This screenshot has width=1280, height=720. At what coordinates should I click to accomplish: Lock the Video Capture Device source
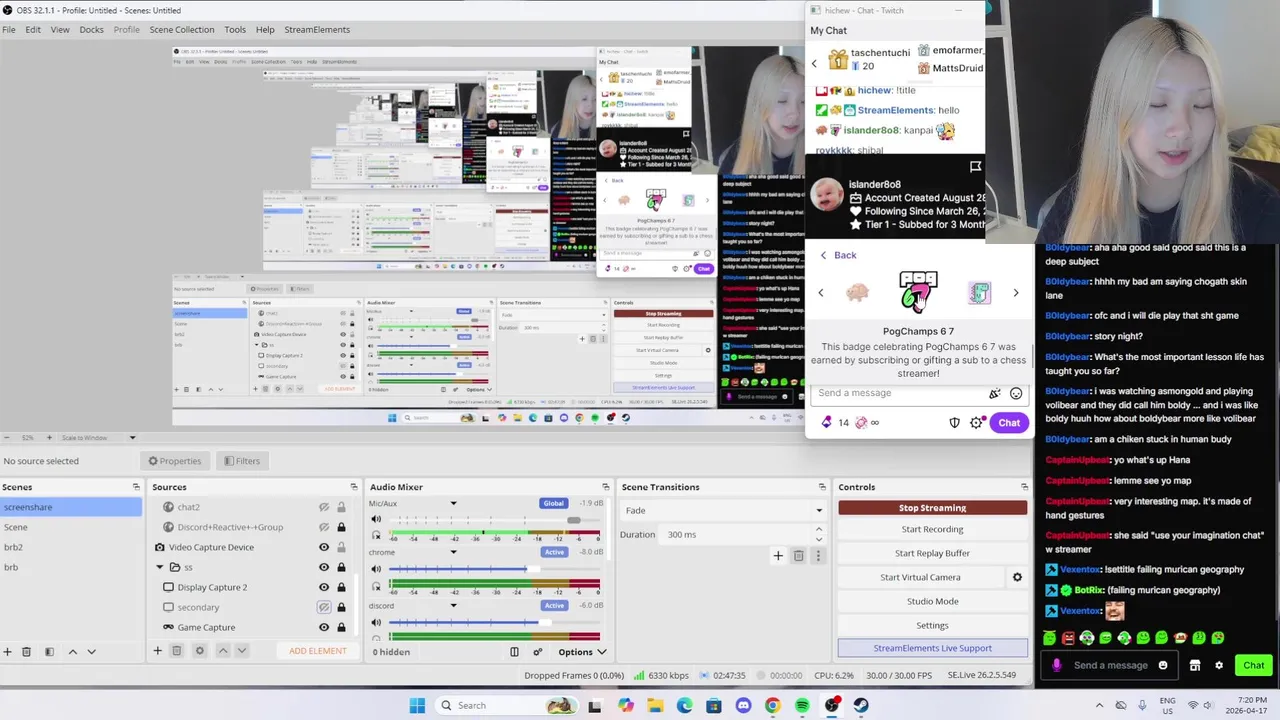(341, 547)
